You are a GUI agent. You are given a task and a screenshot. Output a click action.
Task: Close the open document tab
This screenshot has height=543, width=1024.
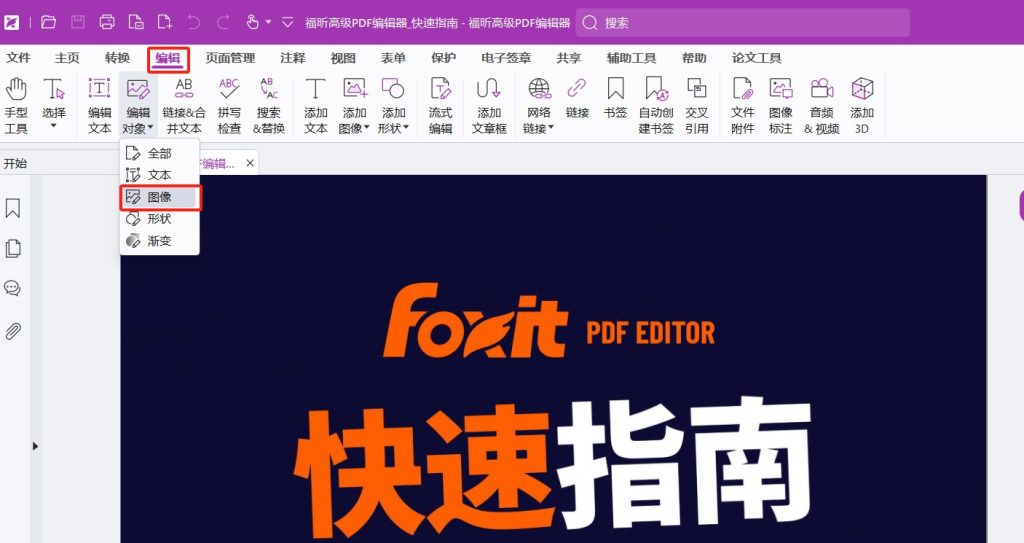(x=250, y=163)
